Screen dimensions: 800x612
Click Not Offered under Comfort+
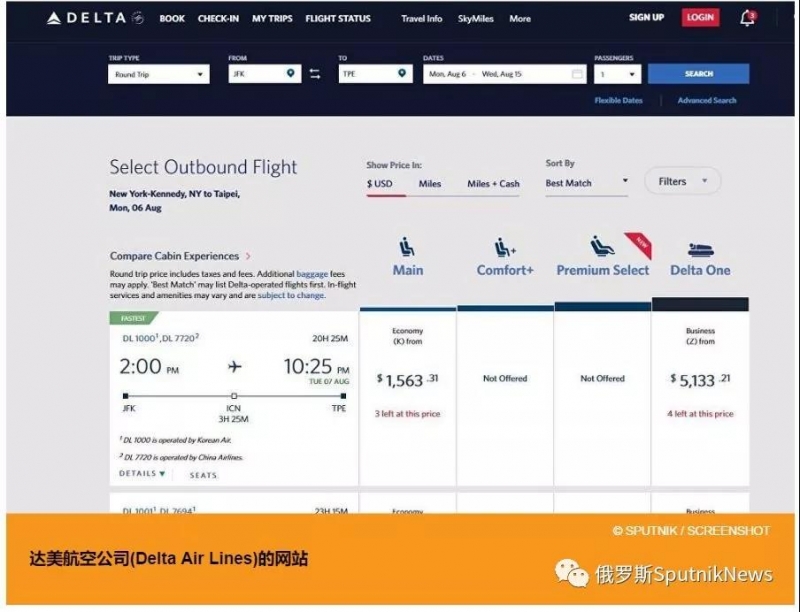tap(505, 378)
